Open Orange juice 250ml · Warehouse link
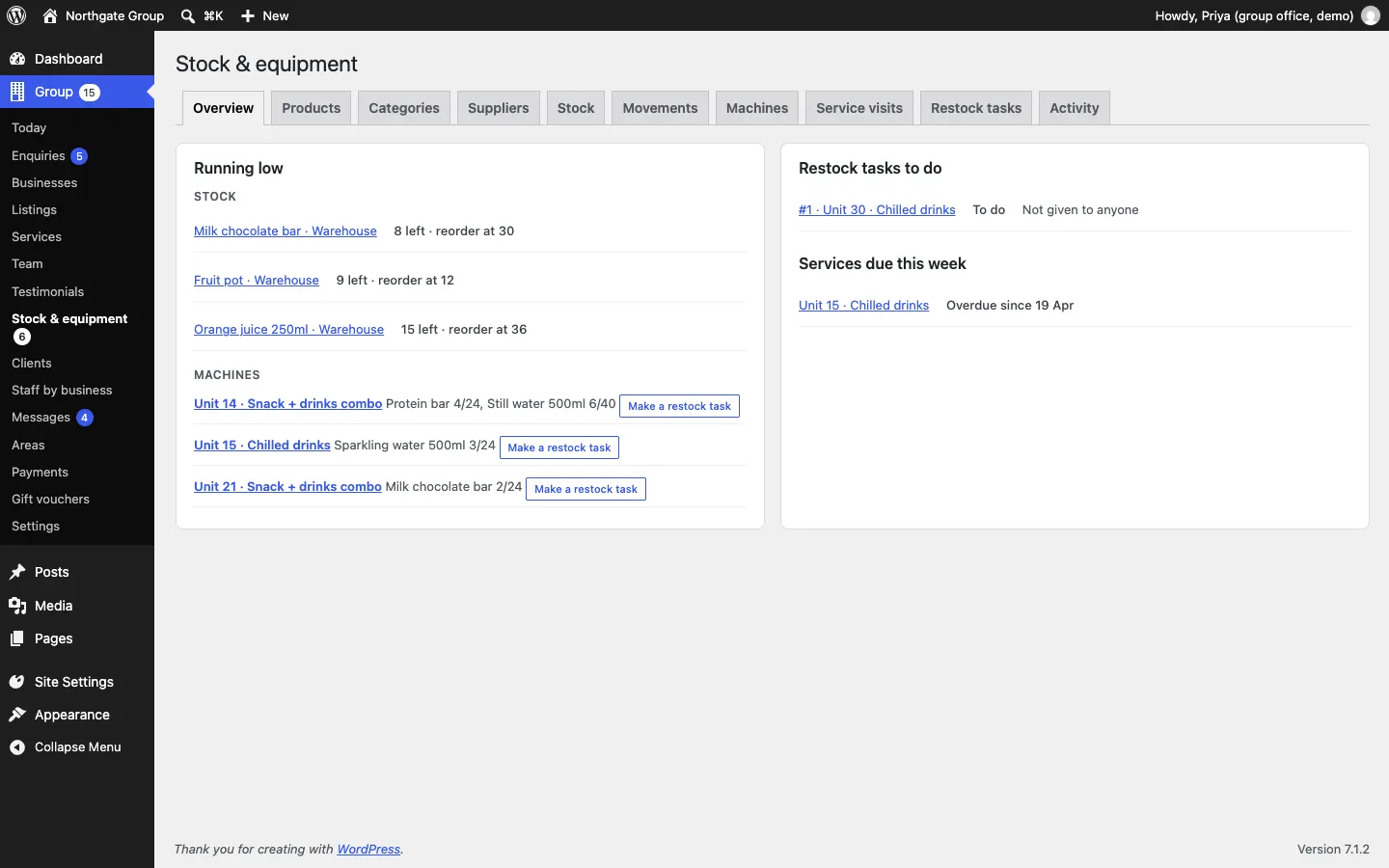1389x868 pixels. (x=288, y=330)
